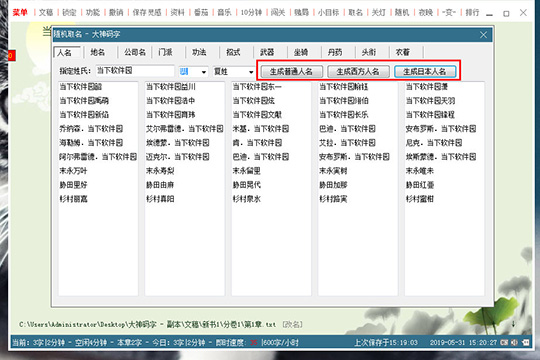Click the down arrow near the lotus

[x=513, y=324]
